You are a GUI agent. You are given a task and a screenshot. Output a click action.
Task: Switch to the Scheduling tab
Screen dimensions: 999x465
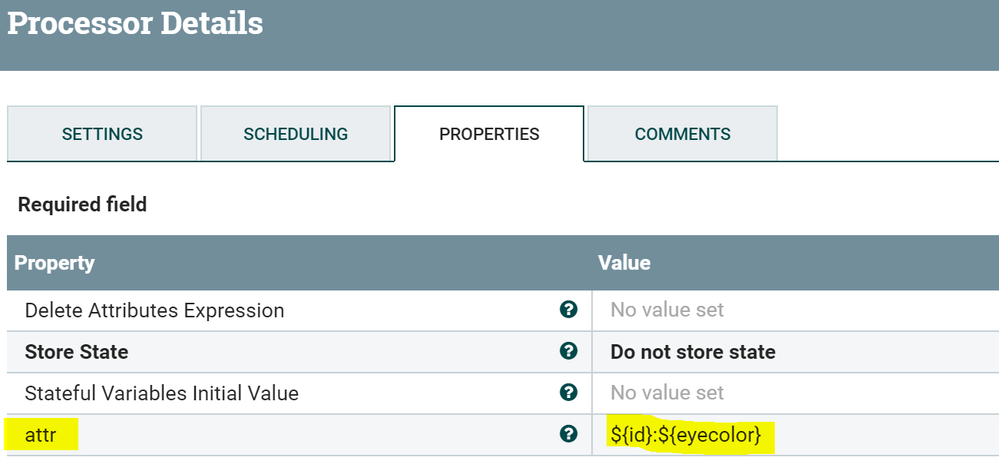(x=295, y=134)
